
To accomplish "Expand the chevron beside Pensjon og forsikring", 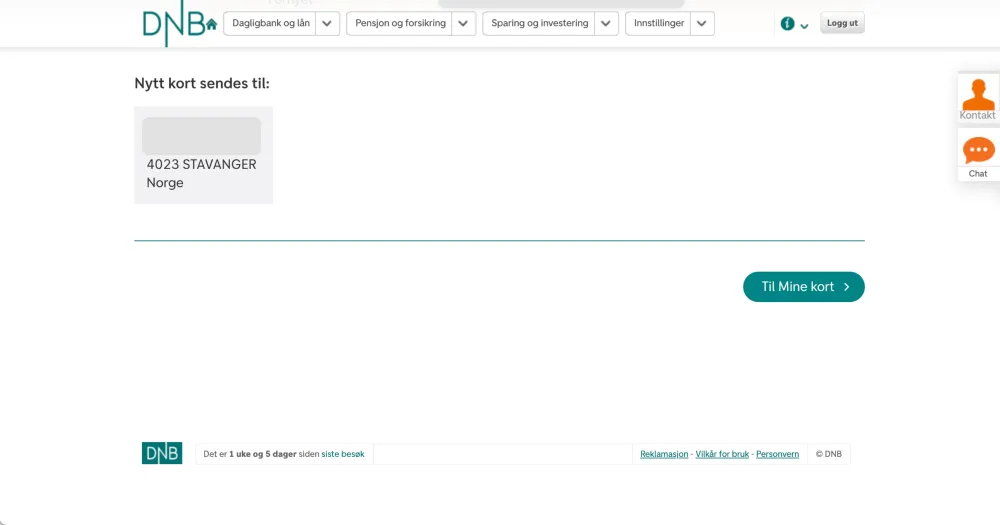I will [x=463, y=24].
